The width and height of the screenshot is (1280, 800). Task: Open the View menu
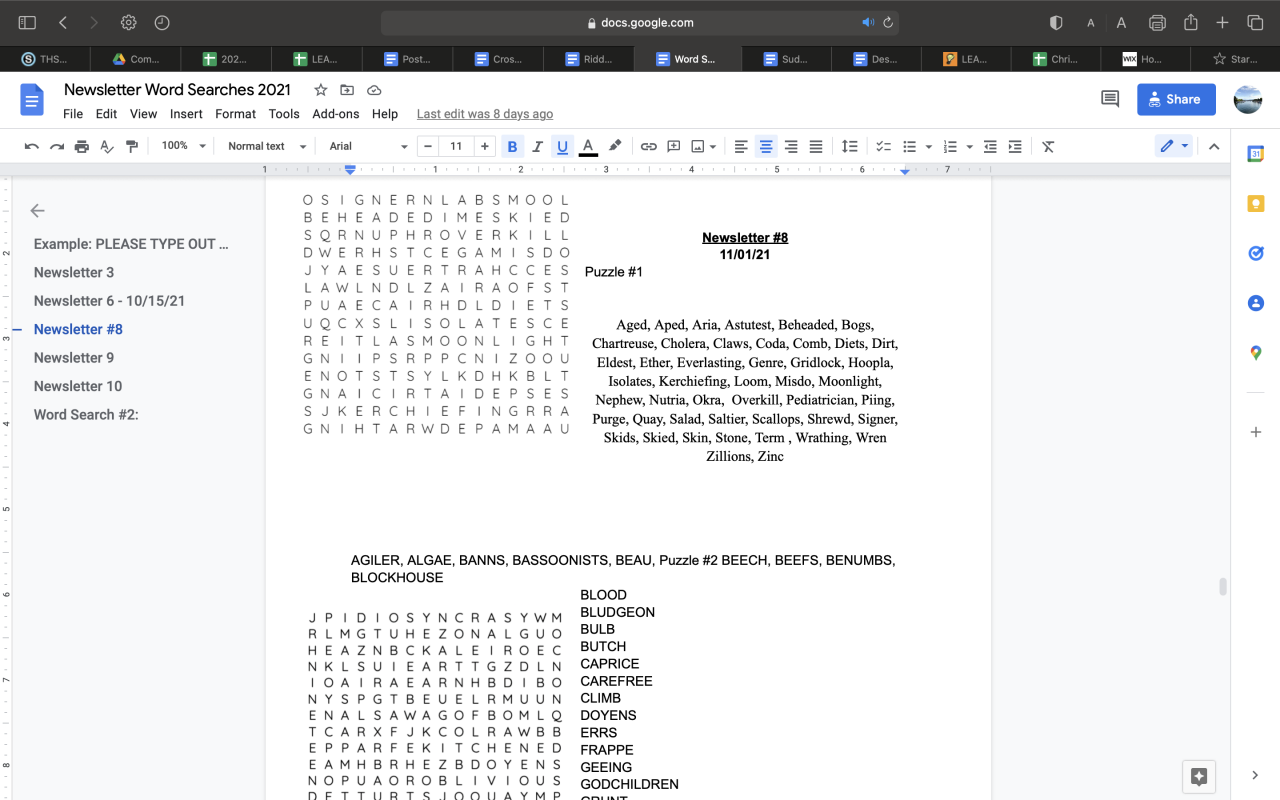point(143,114)
